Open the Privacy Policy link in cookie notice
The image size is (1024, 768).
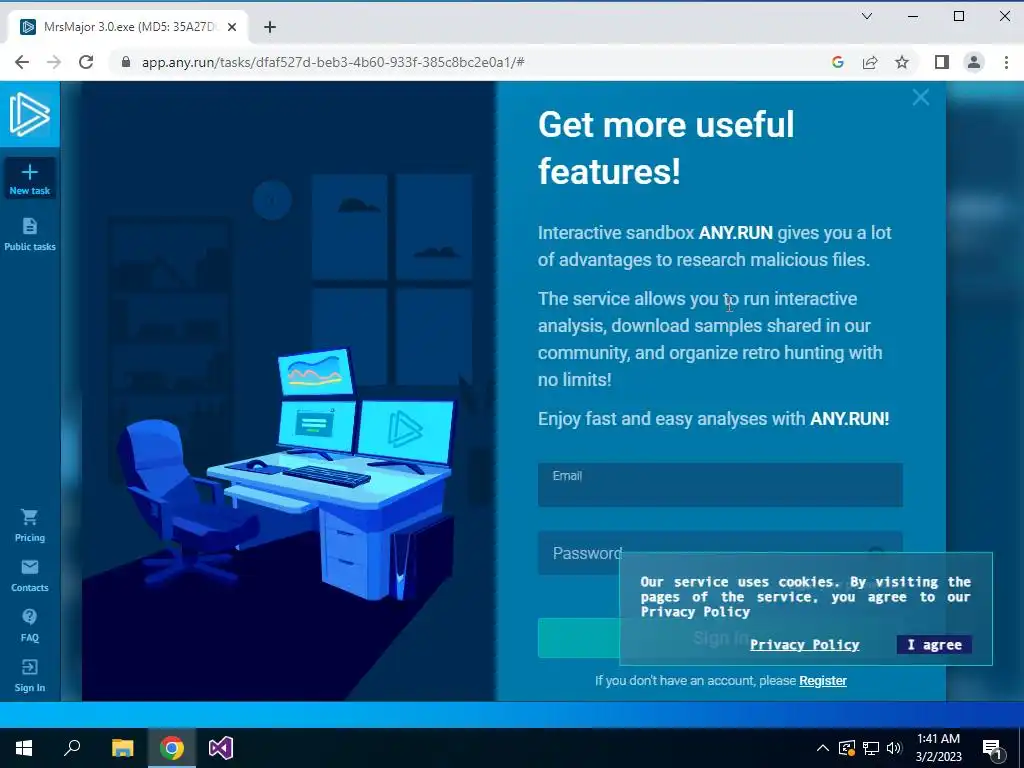coord(805,645)
